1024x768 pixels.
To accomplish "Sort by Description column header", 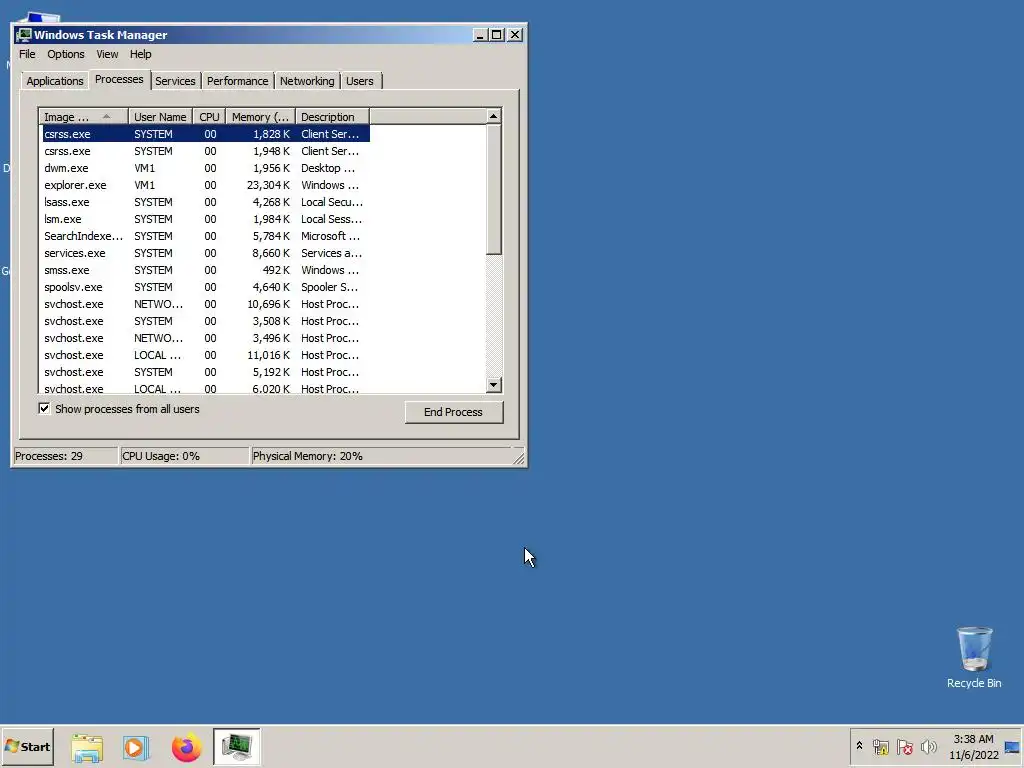I will pyautogui.click(x=332, y=117).
